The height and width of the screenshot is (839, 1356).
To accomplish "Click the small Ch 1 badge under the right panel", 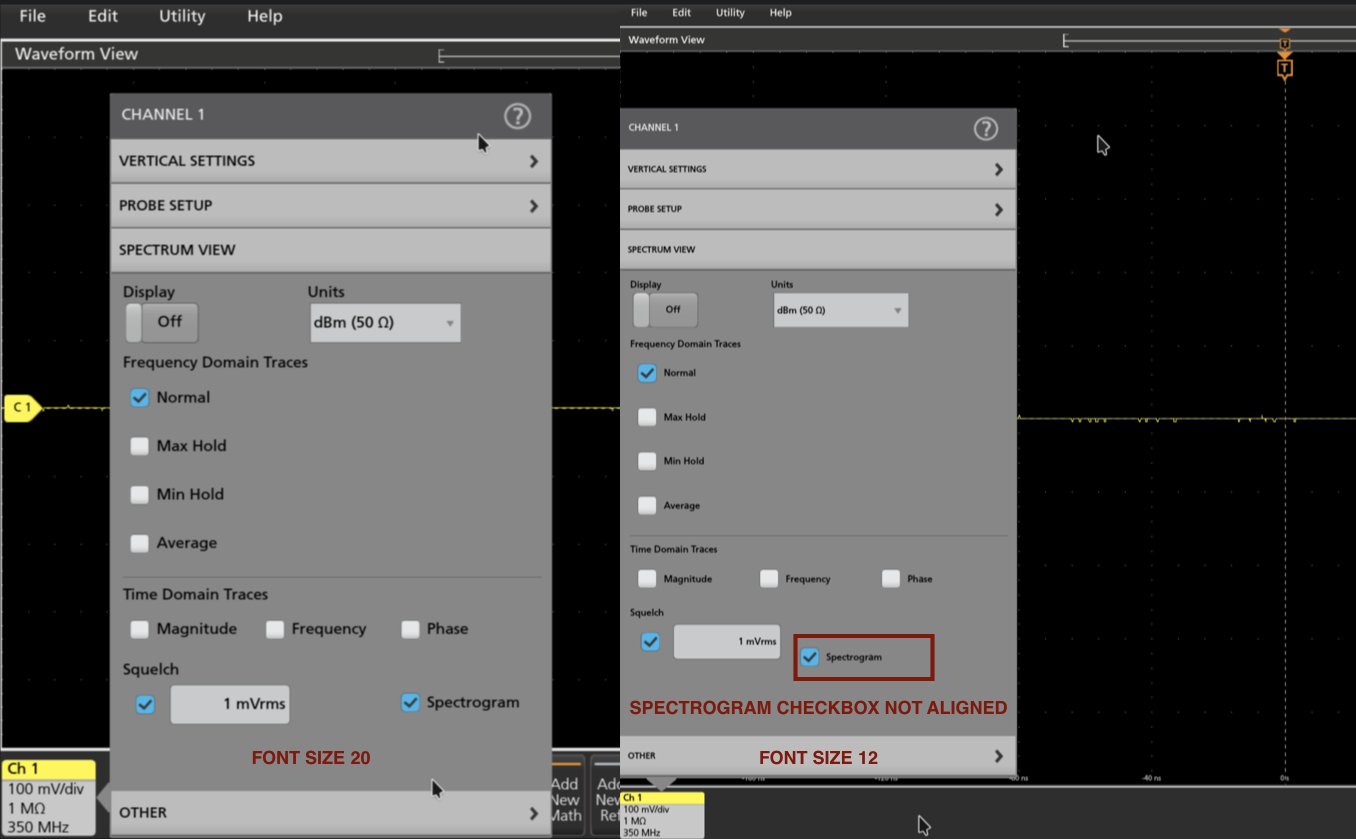I will pos(662,814).
